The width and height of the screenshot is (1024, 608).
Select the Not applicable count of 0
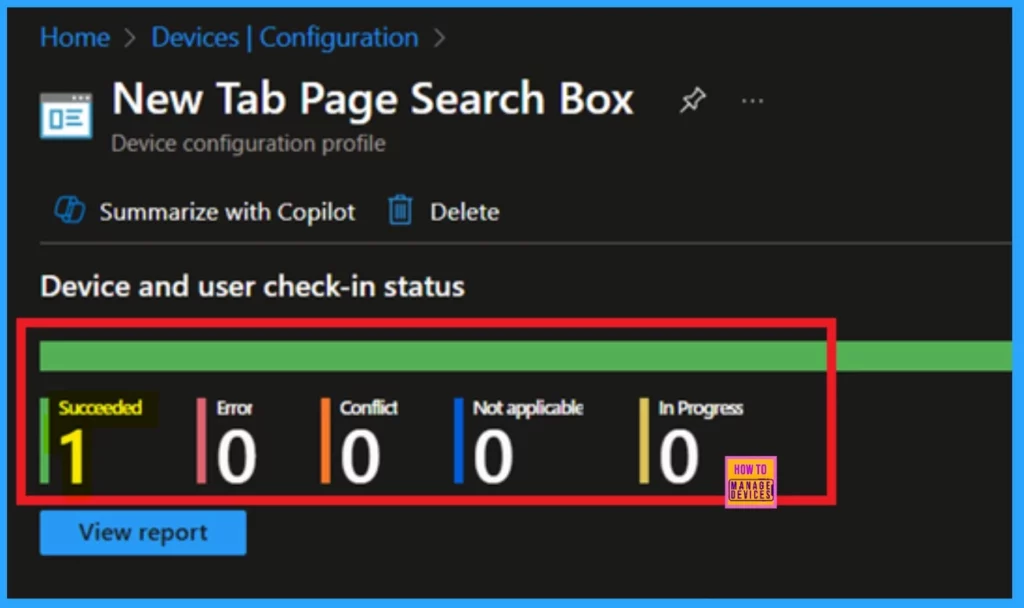pyautogui.click(x=493, y=456)
